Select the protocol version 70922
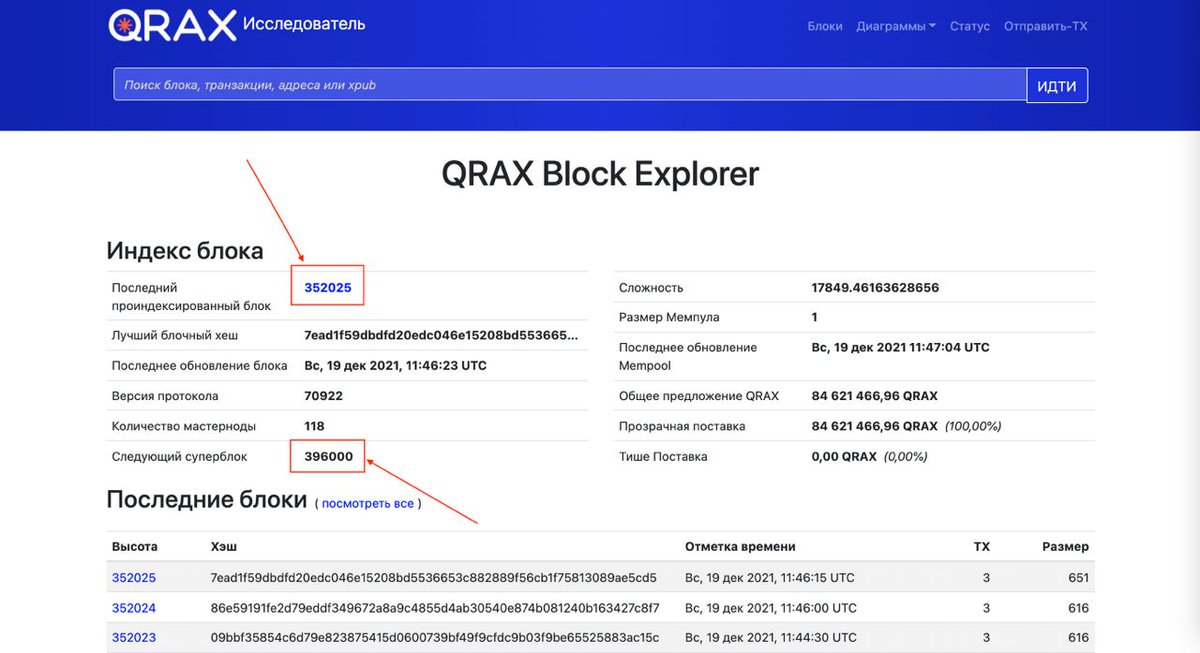Screen dimensions: 1200x653 click(323, 396)
